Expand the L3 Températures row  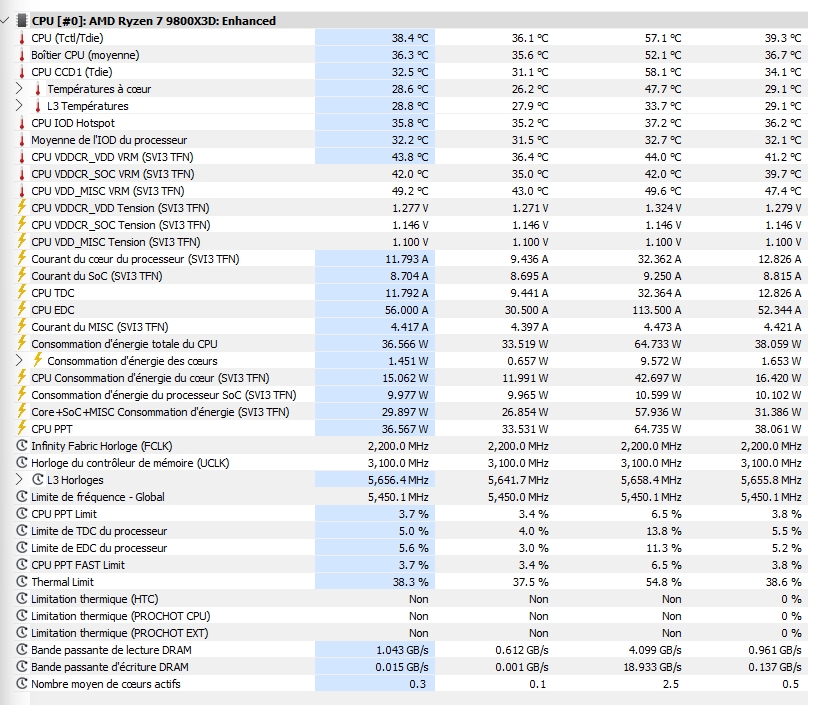tap(19, 105)
